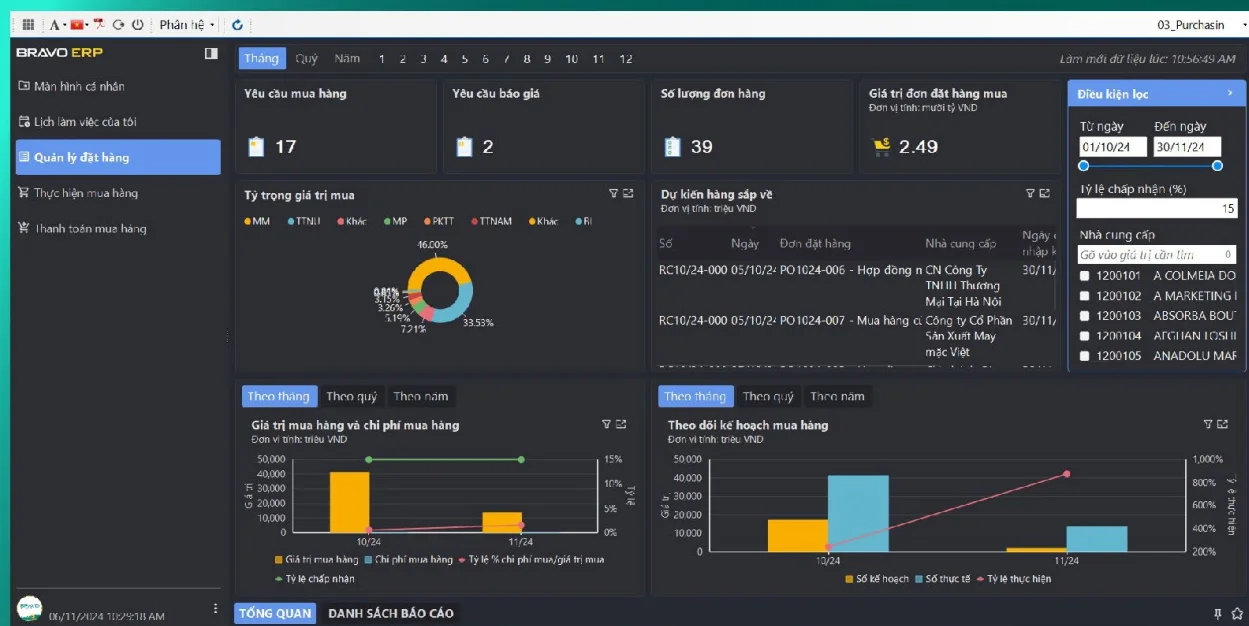Open the Phân hệ dropdown

187,24
